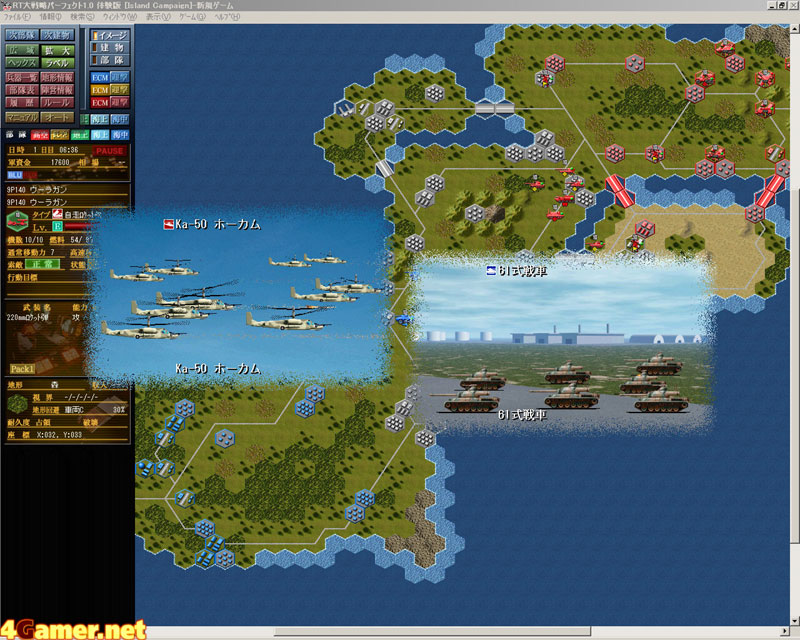The height and width of the screenshot is (640, 800).
Task: Click the green 正常 status indicator
Action: point(42,264)
